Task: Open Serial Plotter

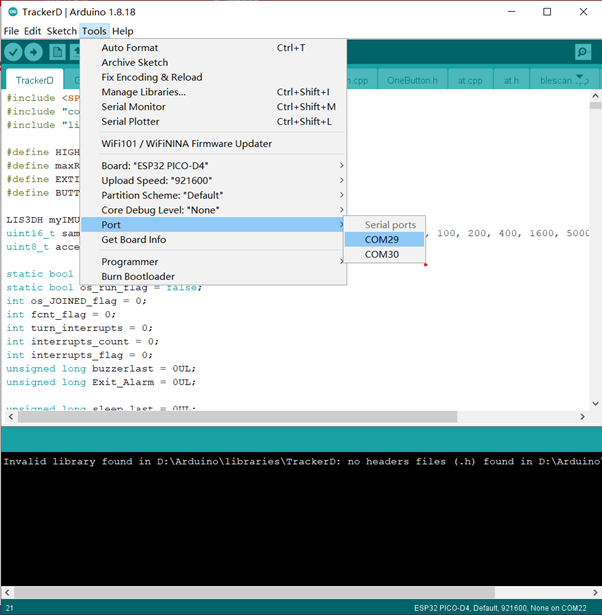Action: coord(213,122)
